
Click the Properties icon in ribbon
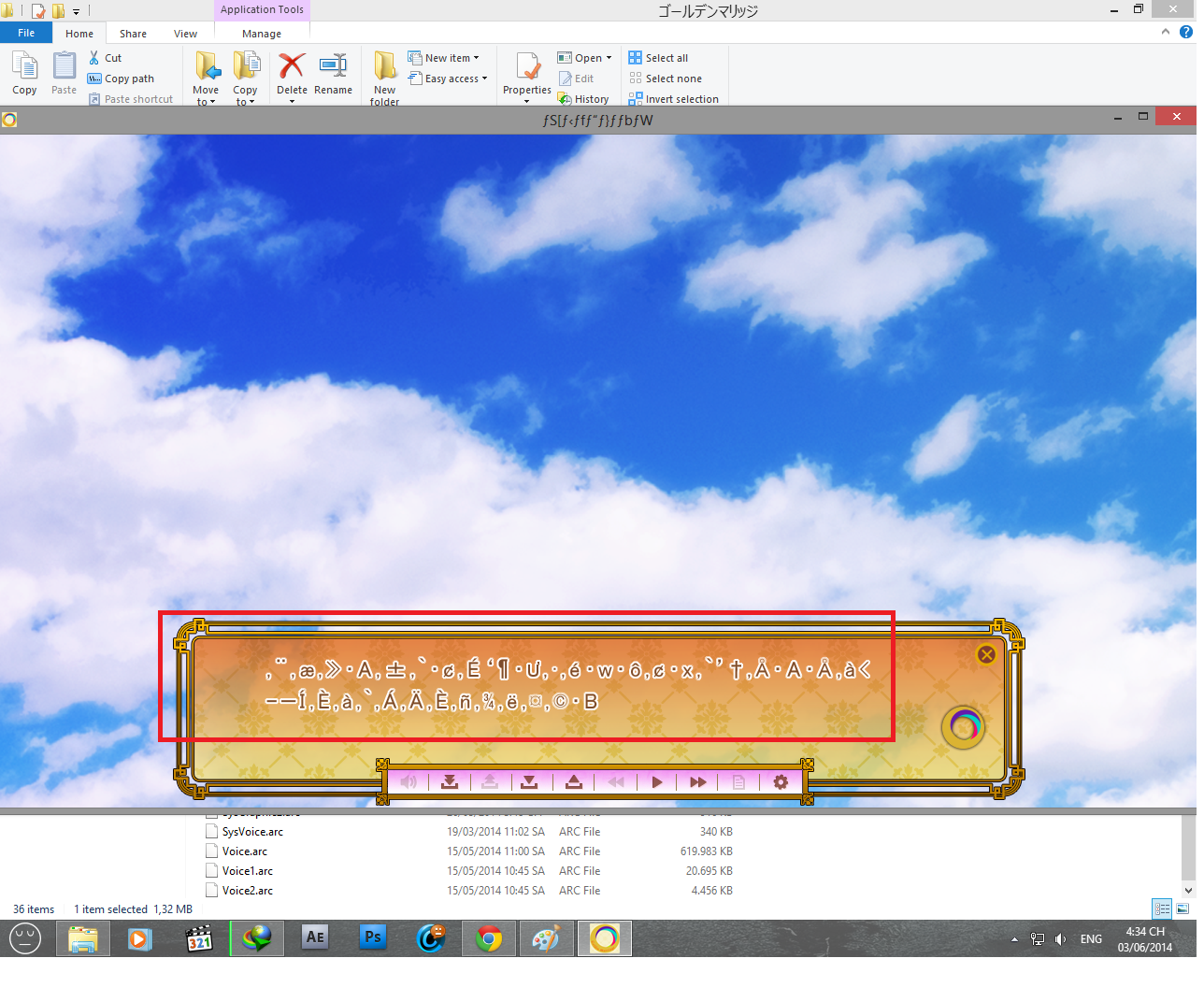527,67
